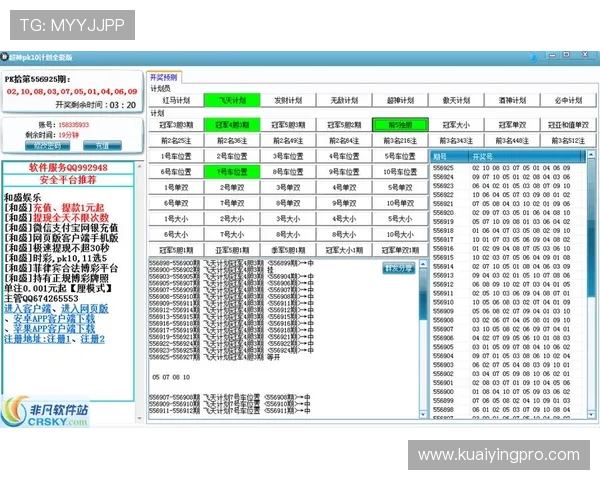
Task: Choose the 前2名64注 plan
Action: 344,140
